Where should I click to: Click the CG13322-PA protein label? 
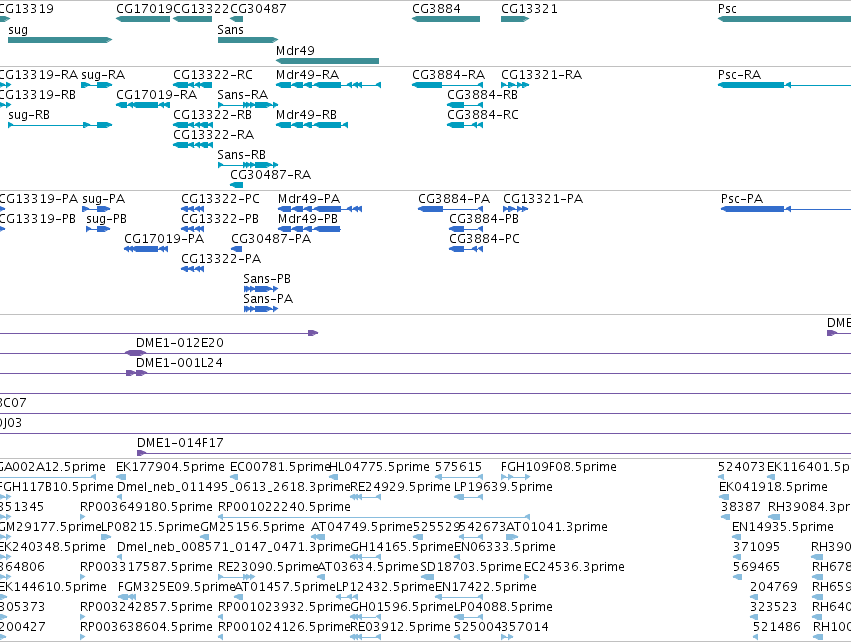221,259
